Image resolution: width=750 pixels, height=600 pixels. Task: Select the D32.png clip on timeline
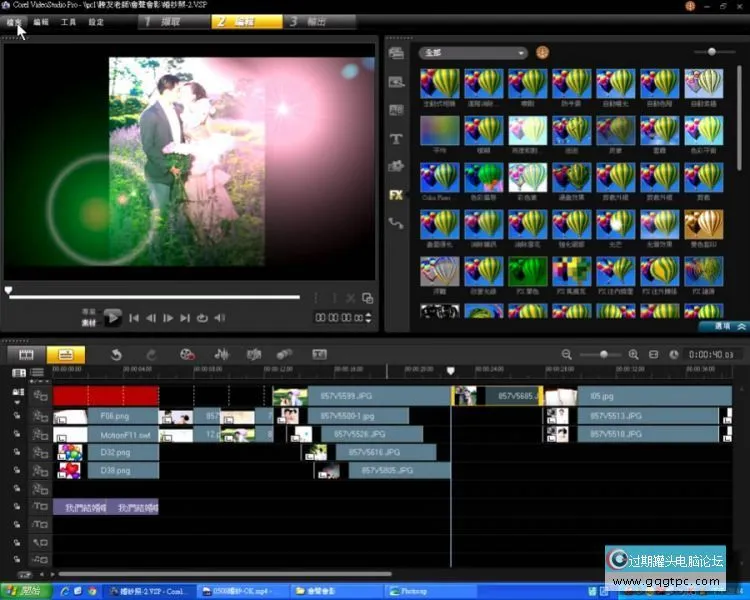coord(108,452)
